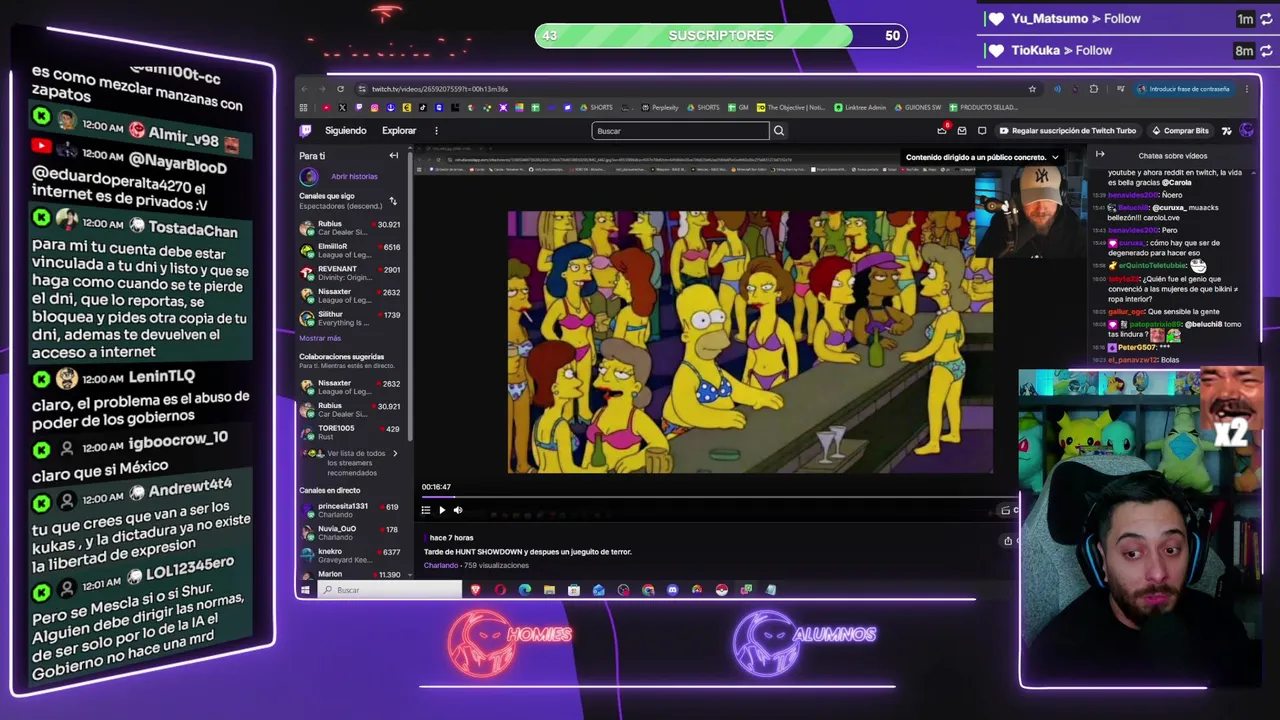This screenshot has width=1280, height=720.
Task: Open the chapters list icon in player
Action: click(x=426, y=510)
